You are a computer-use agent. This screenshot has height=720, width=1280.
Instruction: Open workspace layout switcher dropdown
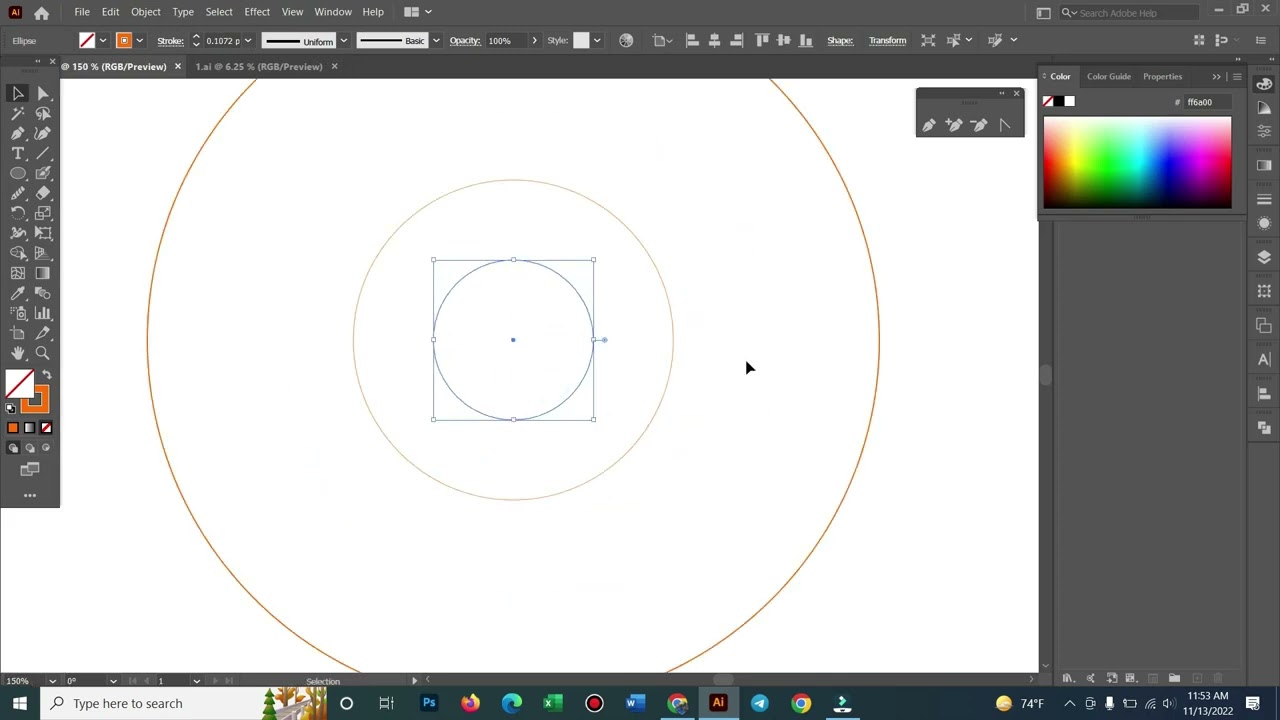point(417,12)
